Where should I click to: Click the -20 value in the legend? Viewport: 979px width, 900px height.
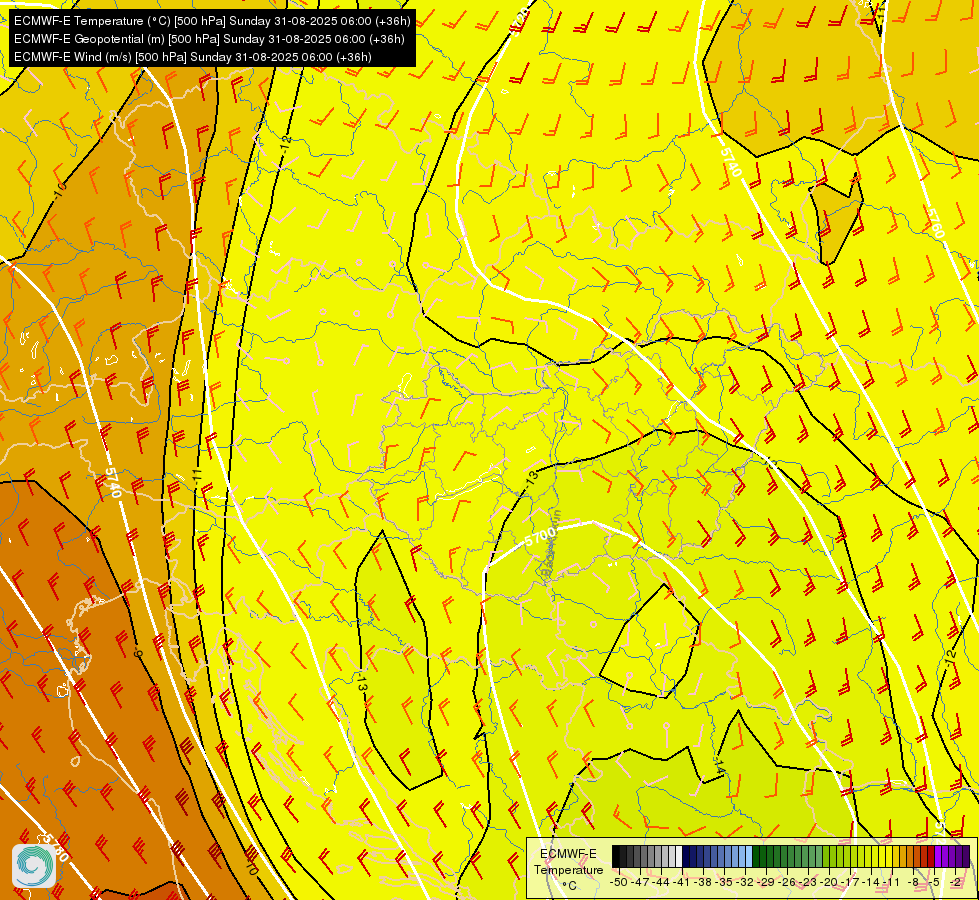click(x=829, y=883)
